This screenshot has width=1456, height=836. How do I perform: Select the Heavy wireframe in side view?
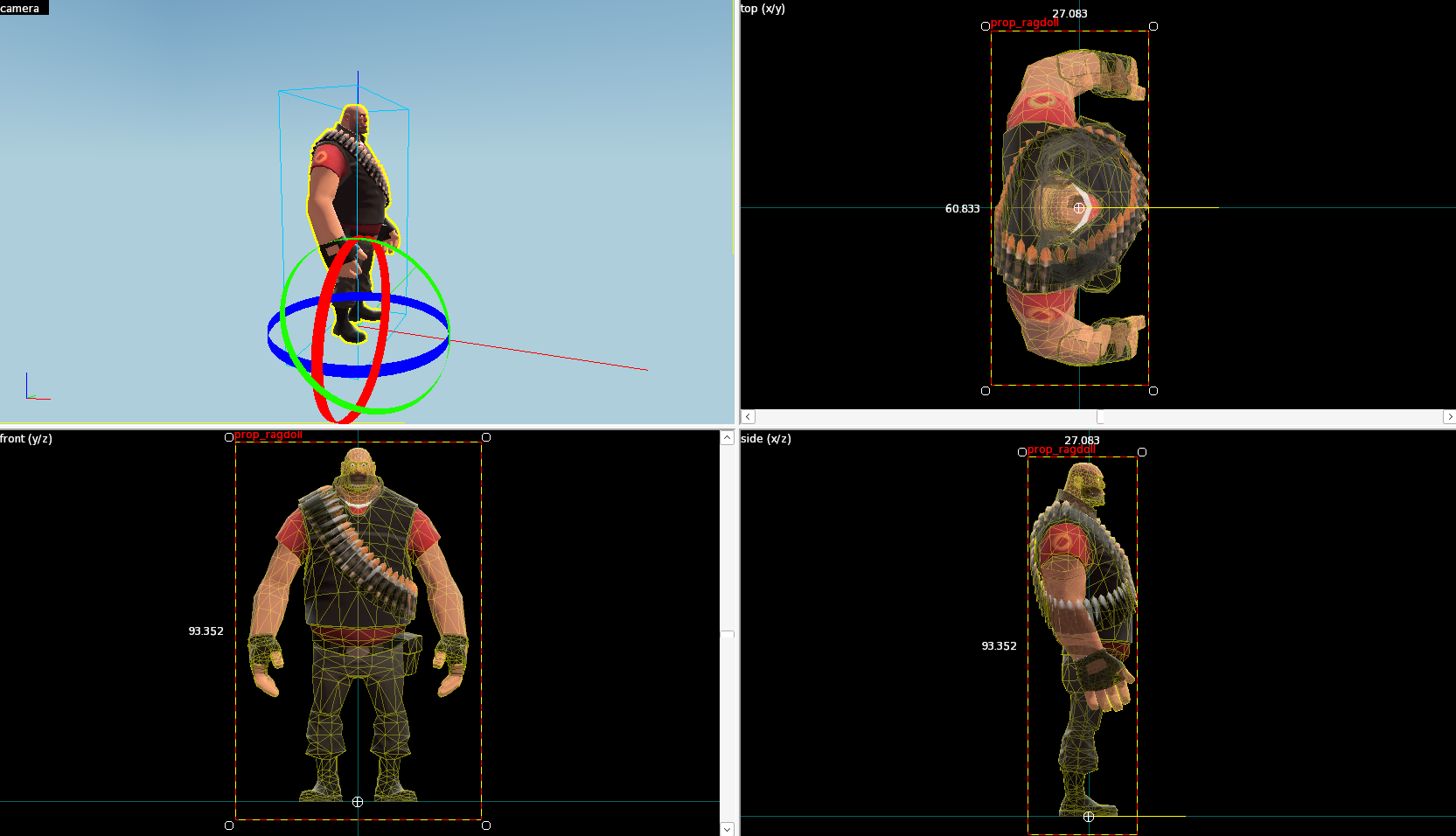(x=1084, y=638)
